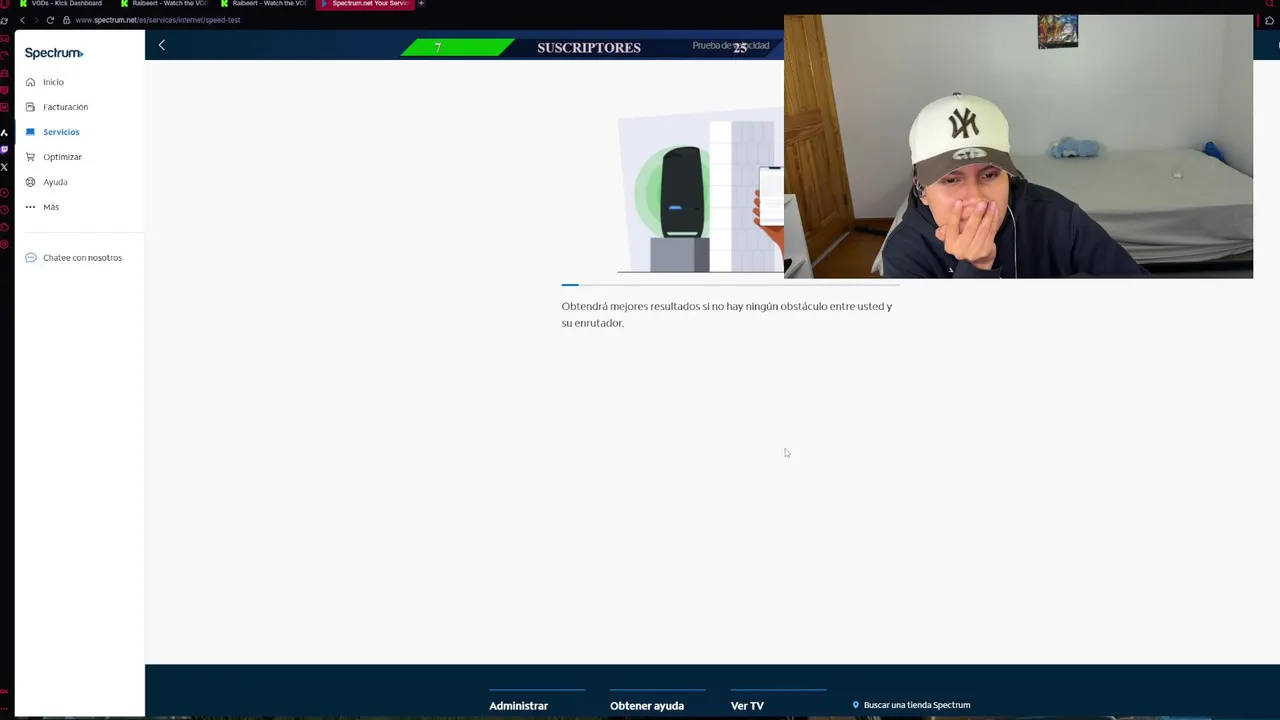The width and height of the screenshot is (1280, 720).
Task: Open a new browser tab with plus
Action: [x=421, y=4]
